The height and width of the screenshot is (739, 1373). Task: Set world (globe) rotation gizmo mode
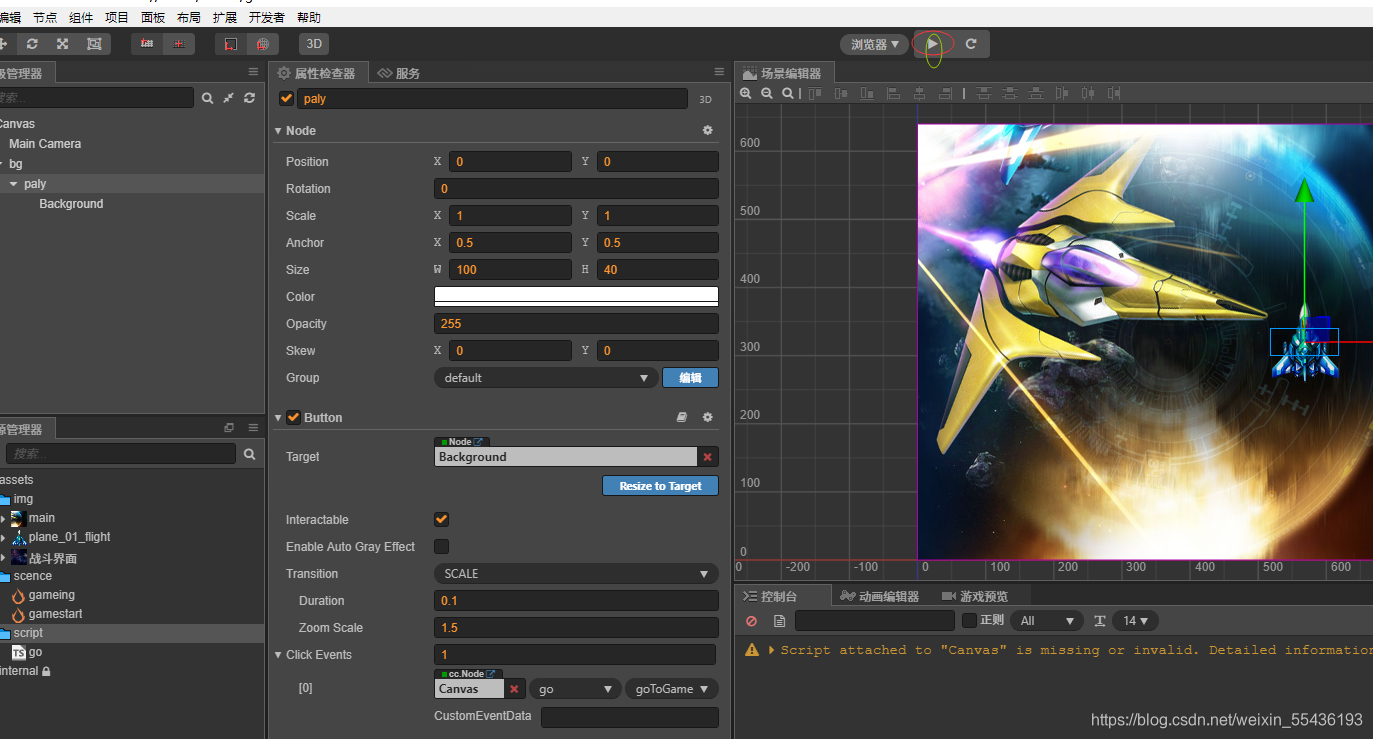[x=263, y=44]
